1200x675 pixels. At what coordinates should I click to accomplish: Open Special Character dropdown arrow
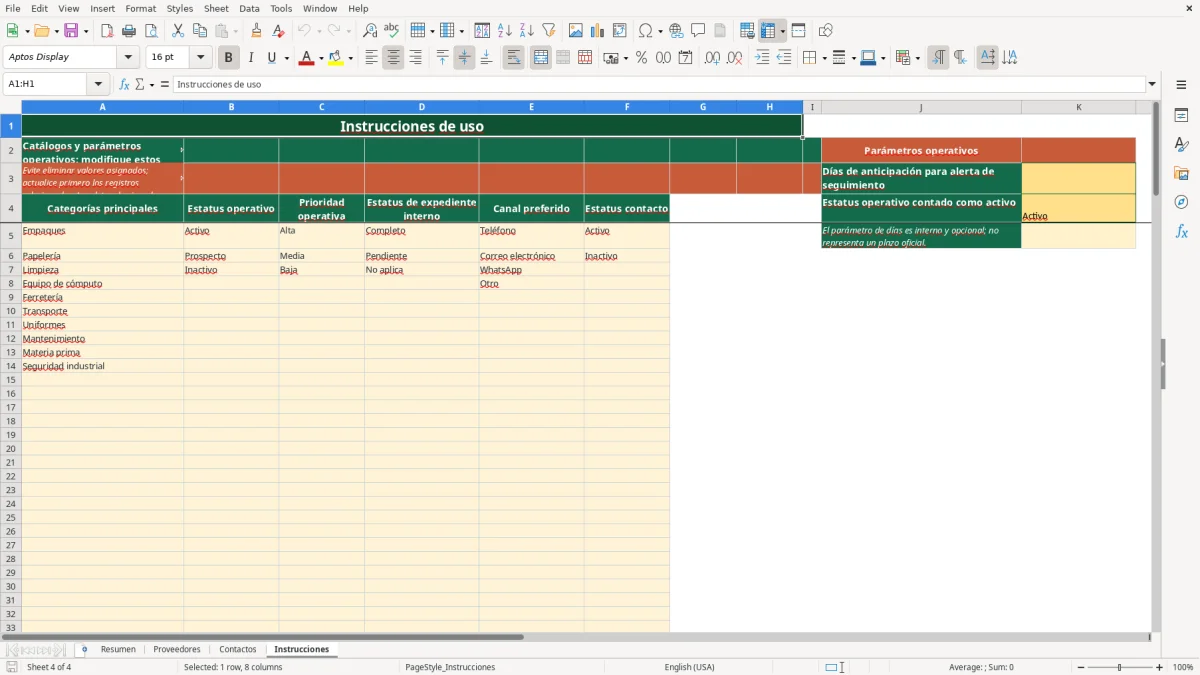(660, 31)
